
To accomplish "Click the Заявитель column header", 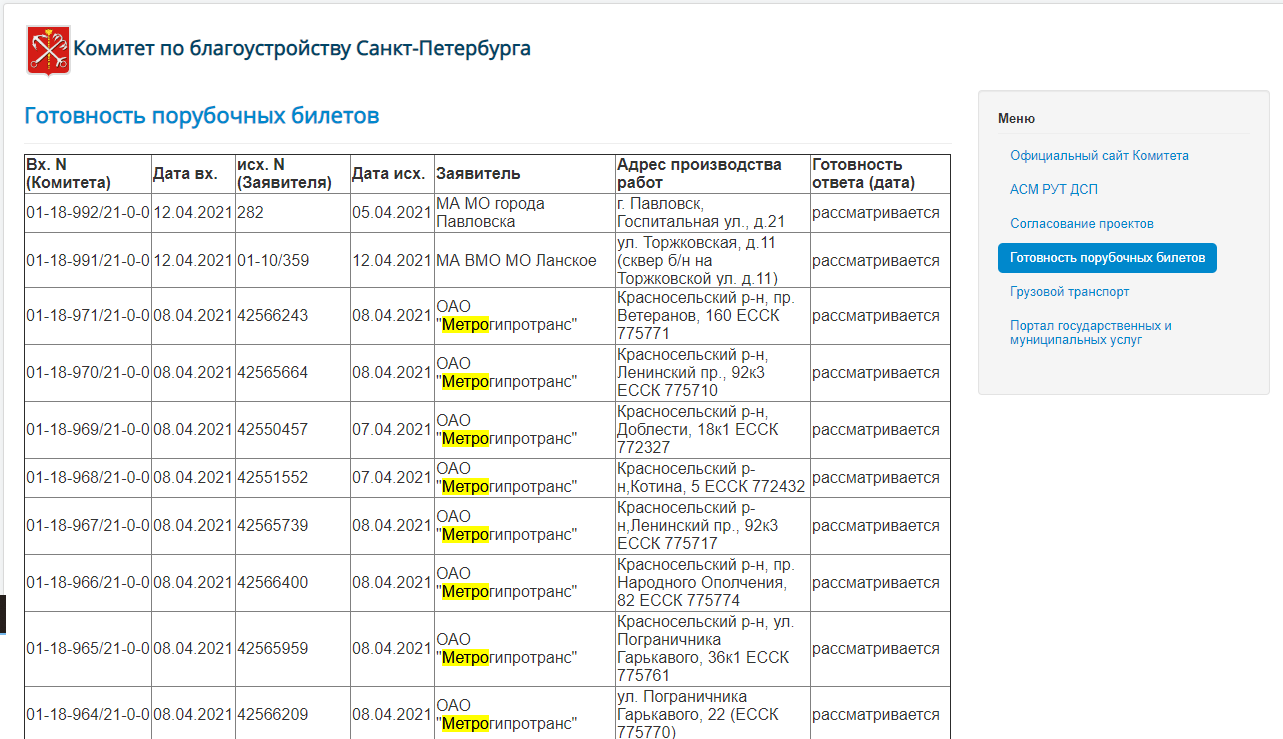I will 478,174.
